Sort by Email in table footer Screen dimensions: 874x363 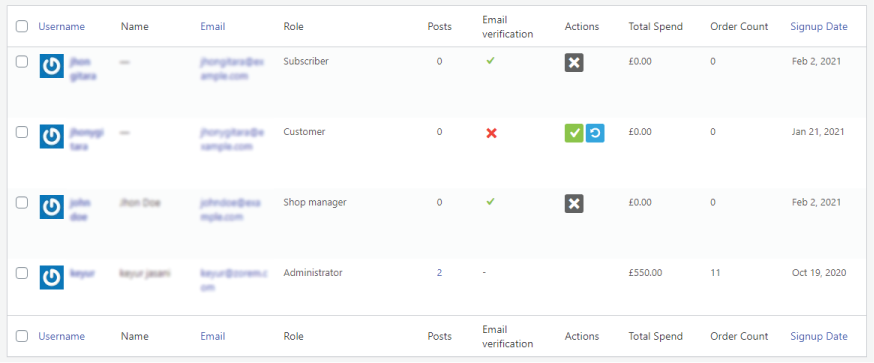pos(213,336)
